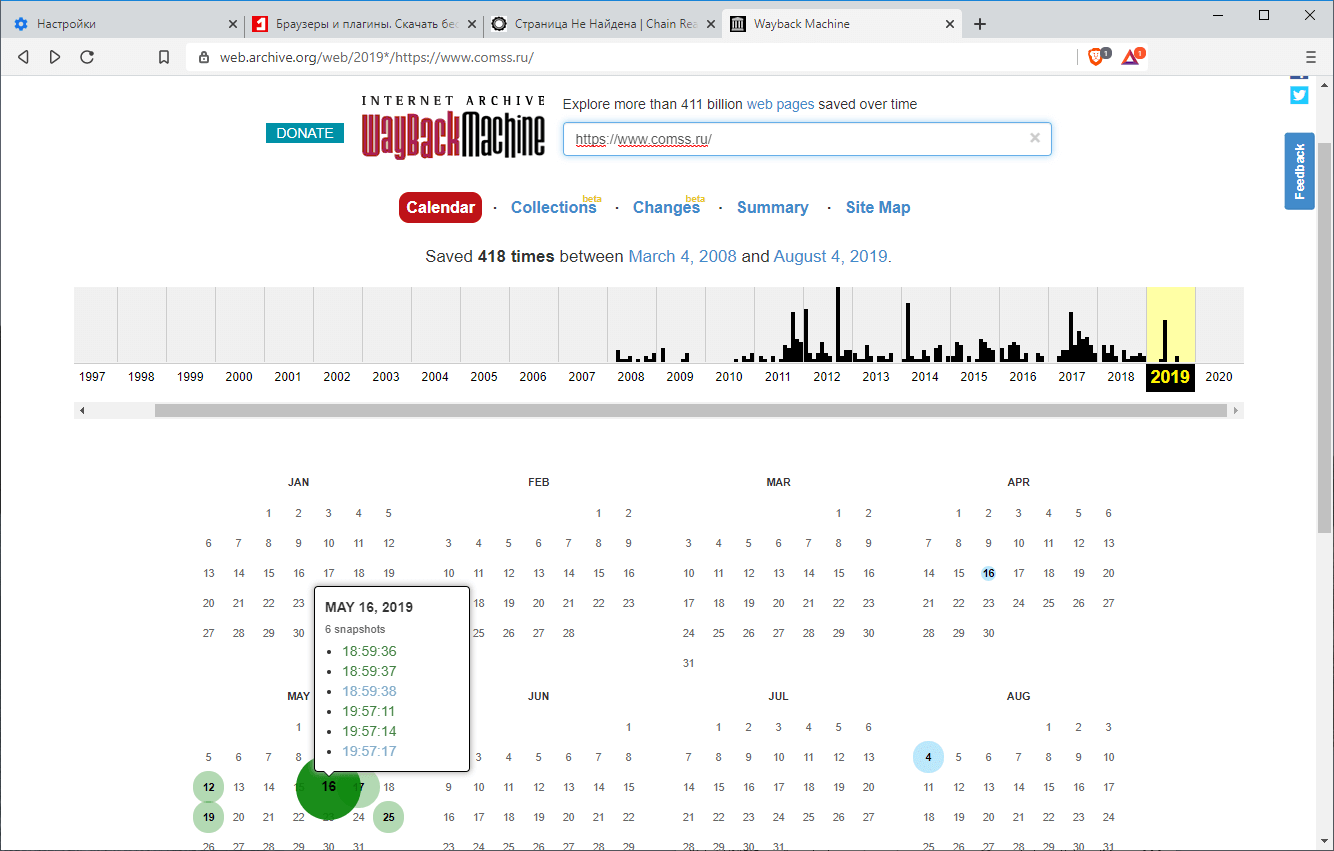Select the Site Map view

click(x=878, y=207)
